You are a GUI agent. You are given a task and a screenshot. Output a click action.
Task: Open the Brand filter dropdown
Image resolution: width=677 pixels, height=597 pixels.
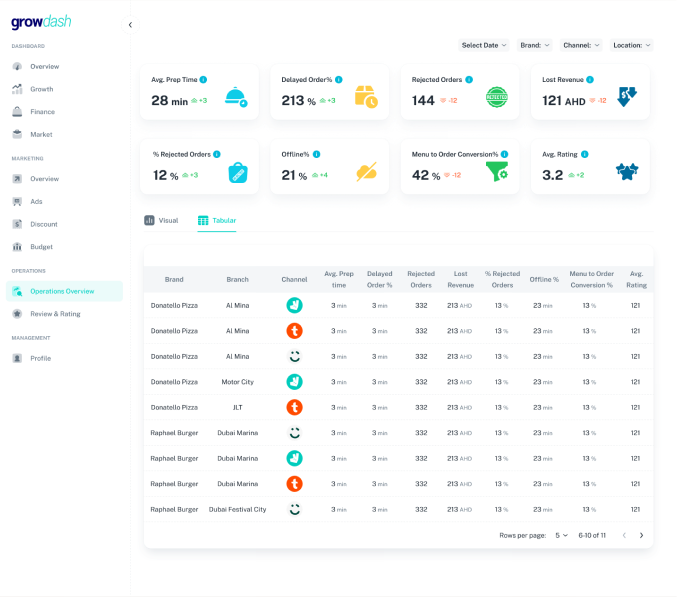click(535, 45)
